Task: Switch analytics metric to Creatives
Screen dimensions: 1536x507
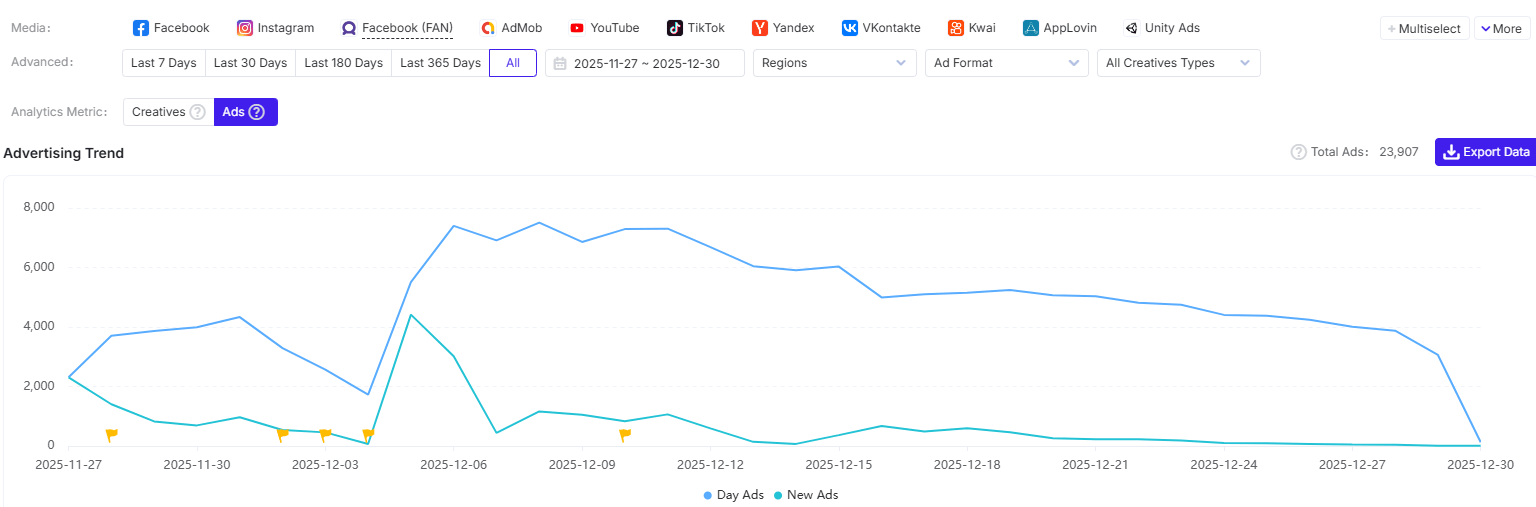Action: 168,112
